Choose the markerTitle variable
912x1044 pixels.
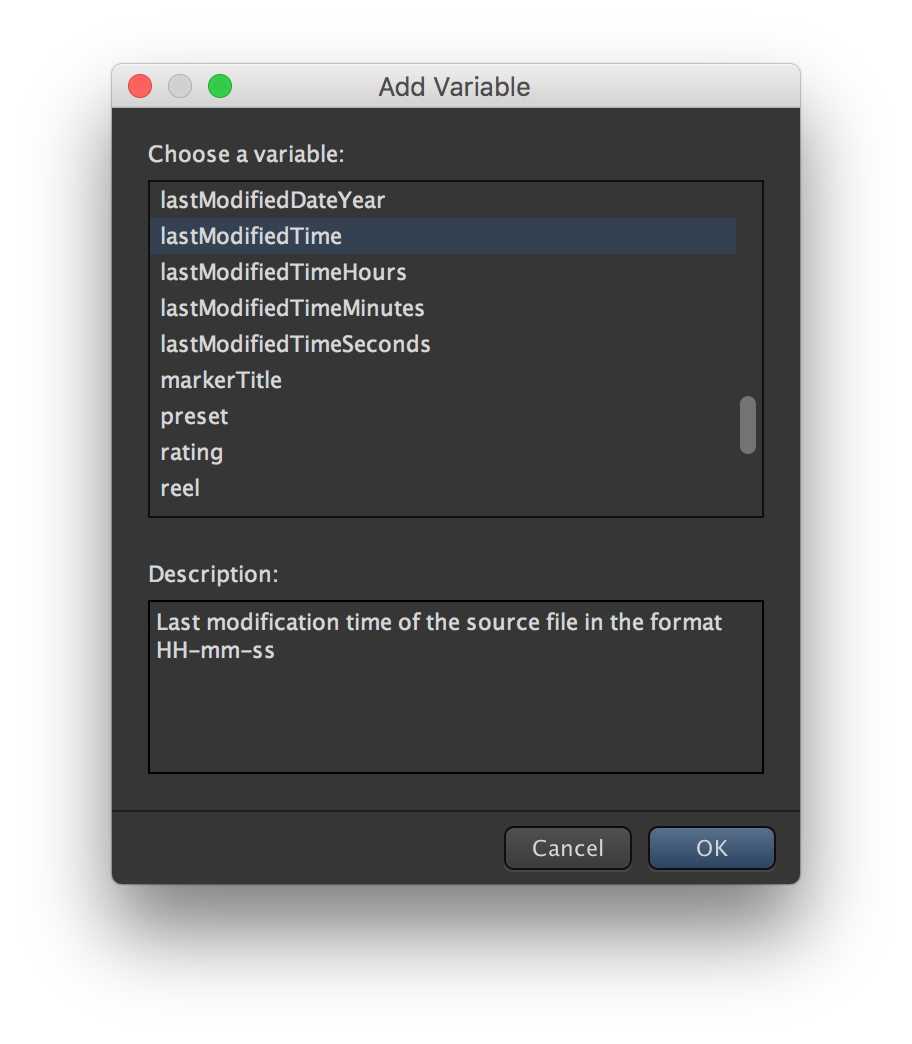[x=443, y=380]
